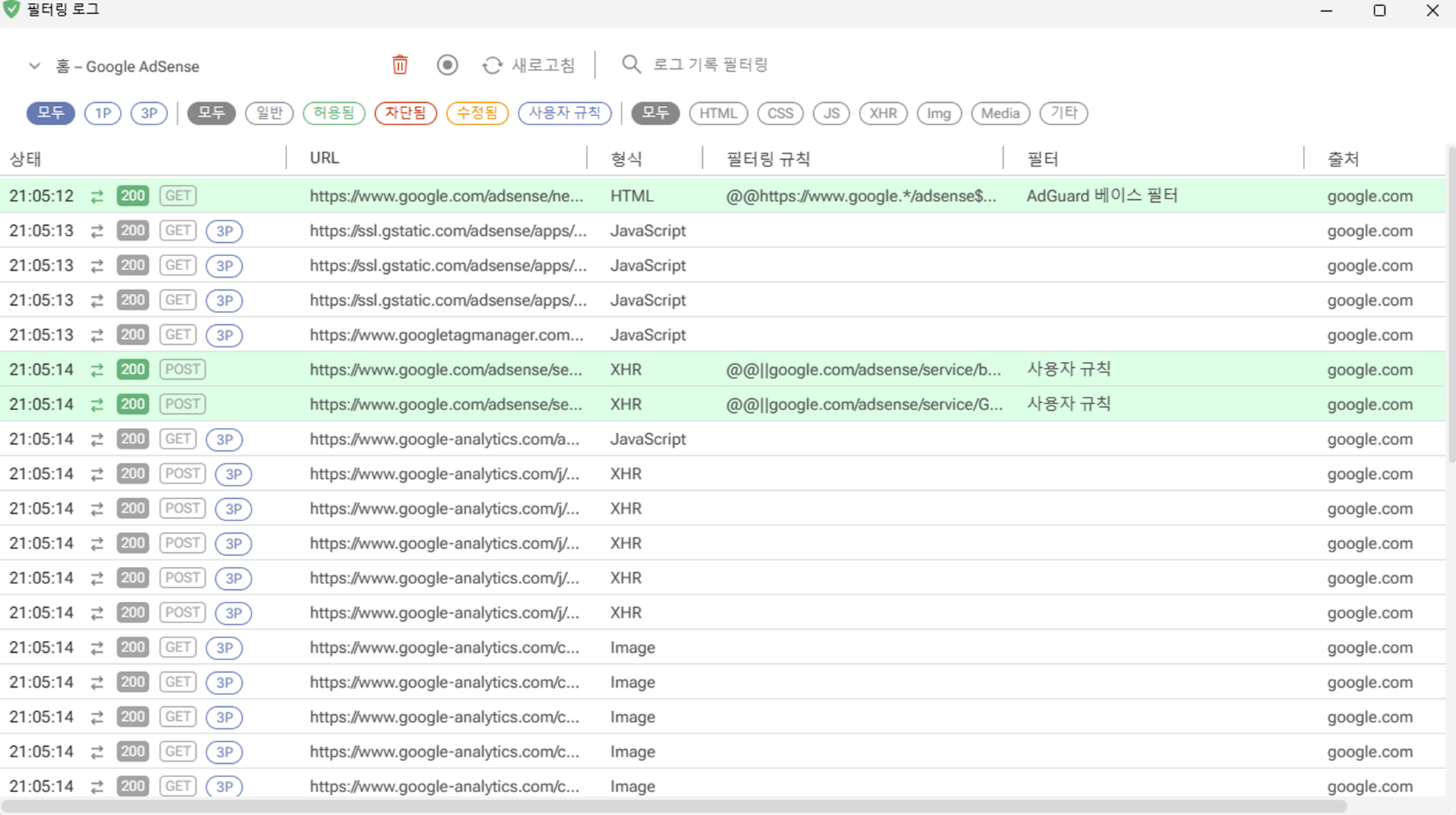Click the magnifying glass search icon
The height and width of the screenshot is (815, 1456).
[630, 64]
